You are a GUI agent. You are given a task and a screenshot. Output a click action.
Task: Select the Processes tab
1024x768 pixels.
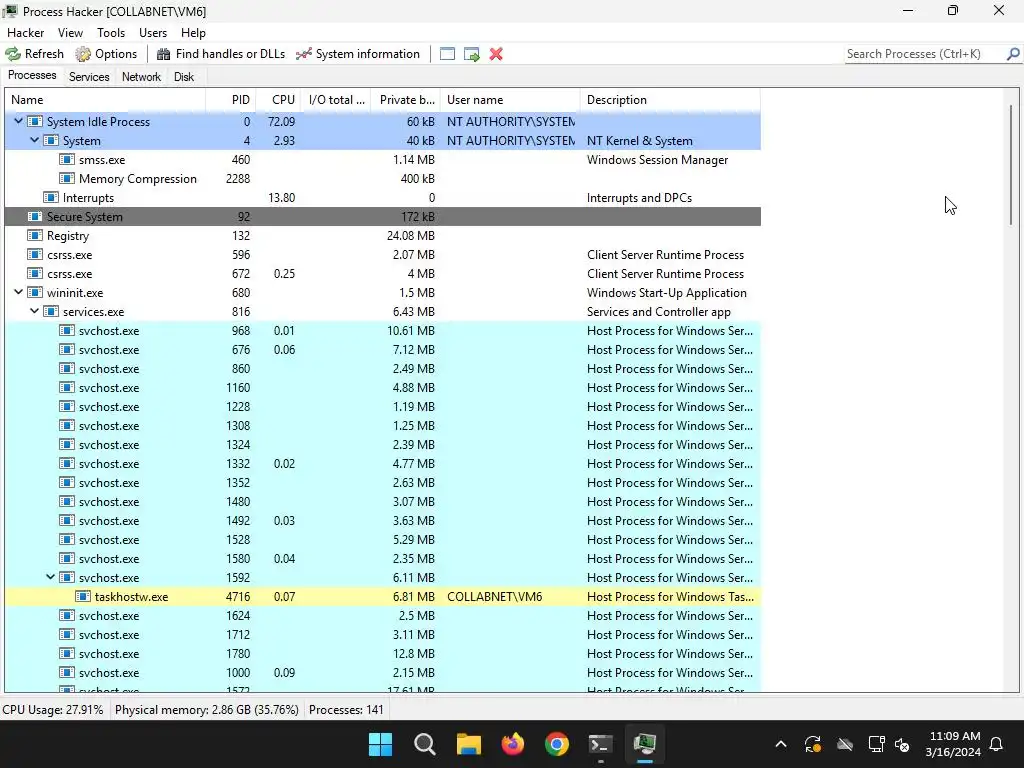(32, 75)
